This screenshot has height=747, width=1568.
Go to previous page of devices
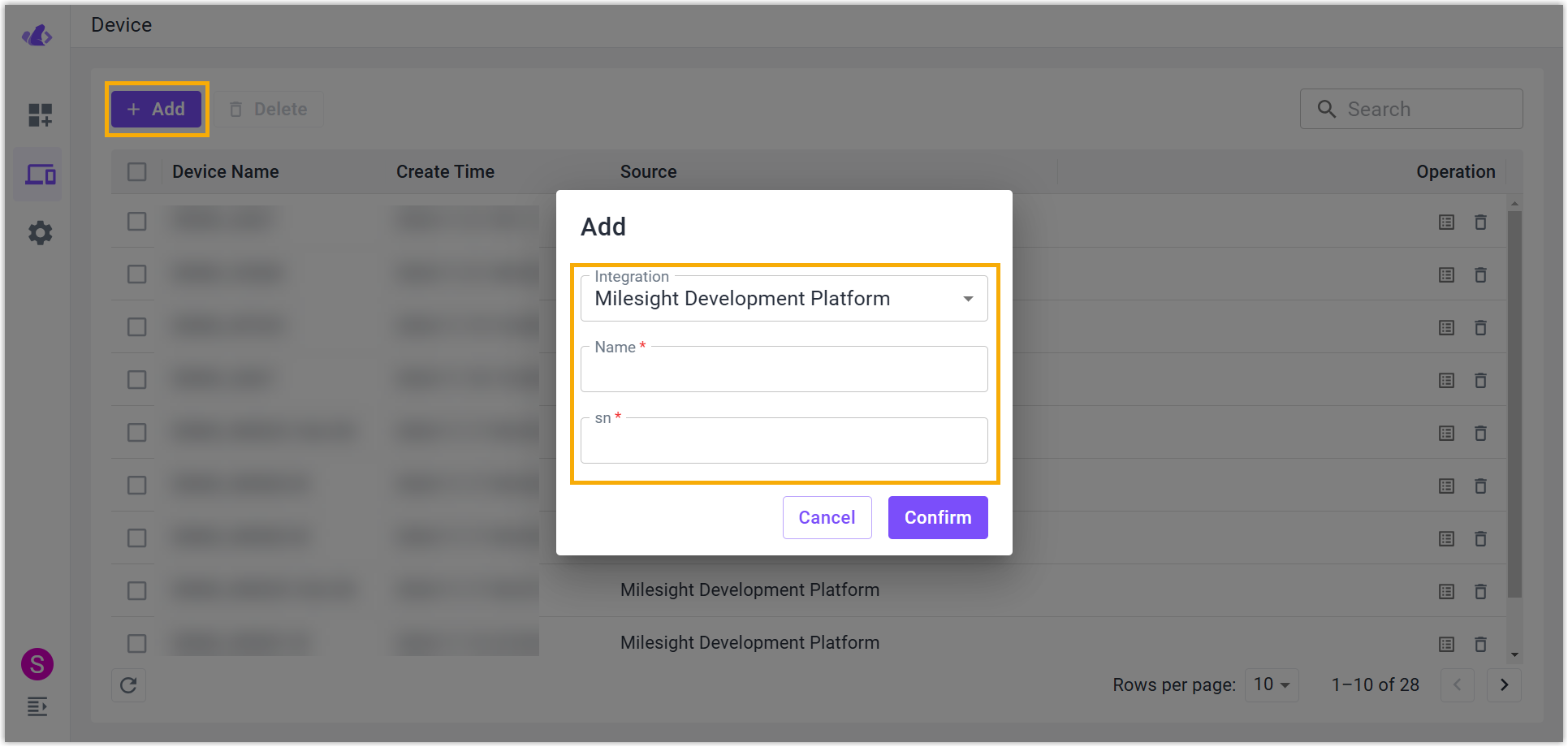[x=1457, y=684]
